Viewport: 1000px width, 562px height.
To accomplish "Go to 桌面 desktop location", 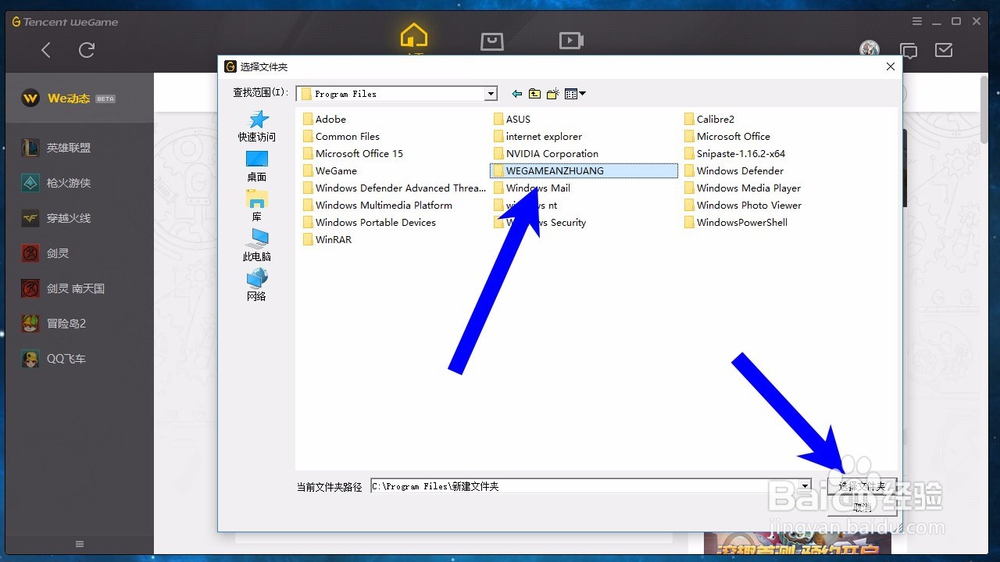I will point(256,166).
